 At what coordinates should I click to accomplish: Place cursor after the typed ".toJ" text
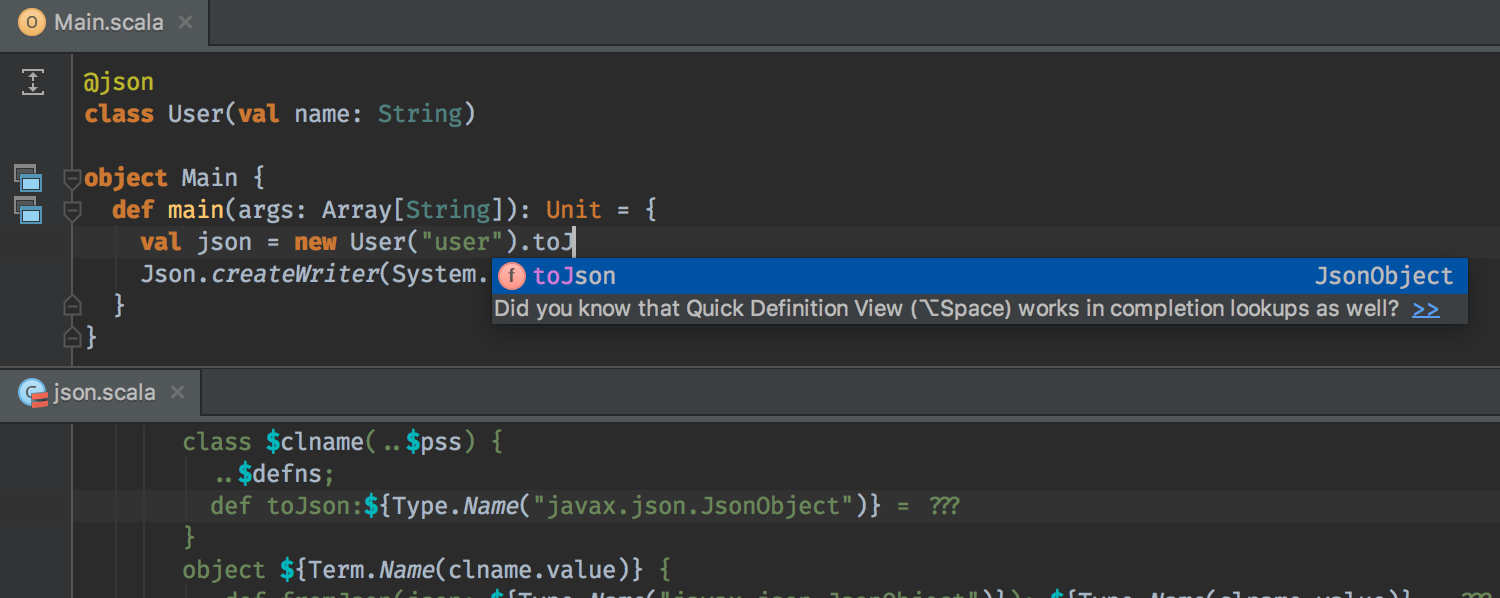coord(574,242)
